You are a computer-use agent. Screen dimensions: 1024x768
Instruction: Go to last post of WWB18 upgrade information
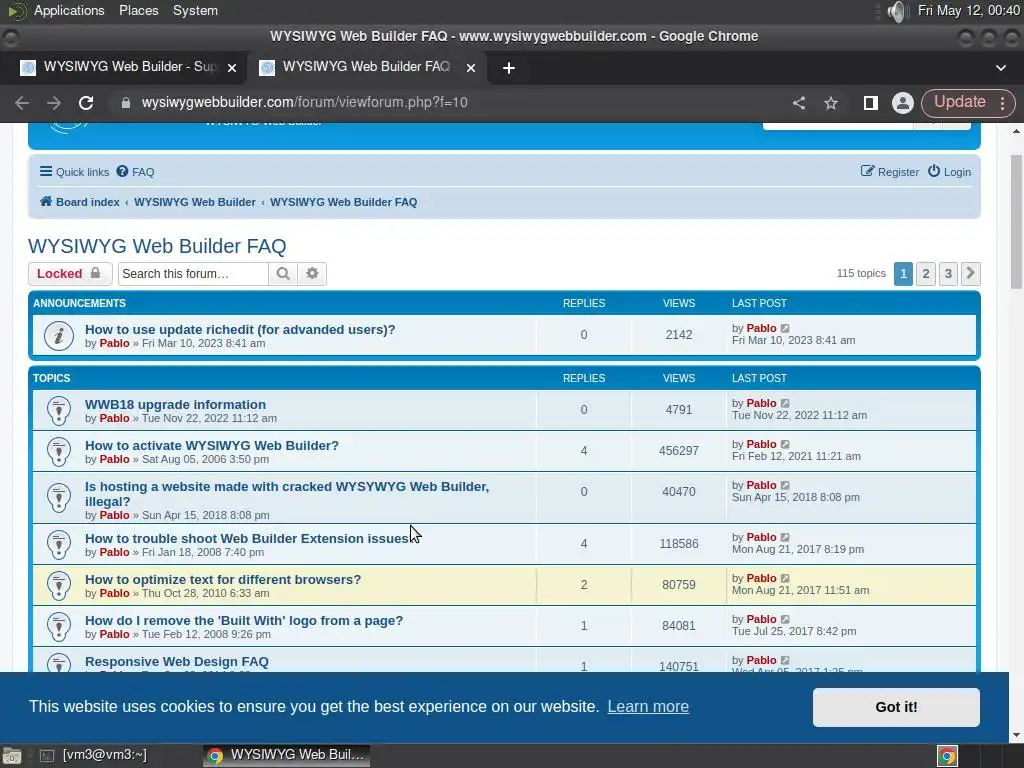(x=785, y=404)
